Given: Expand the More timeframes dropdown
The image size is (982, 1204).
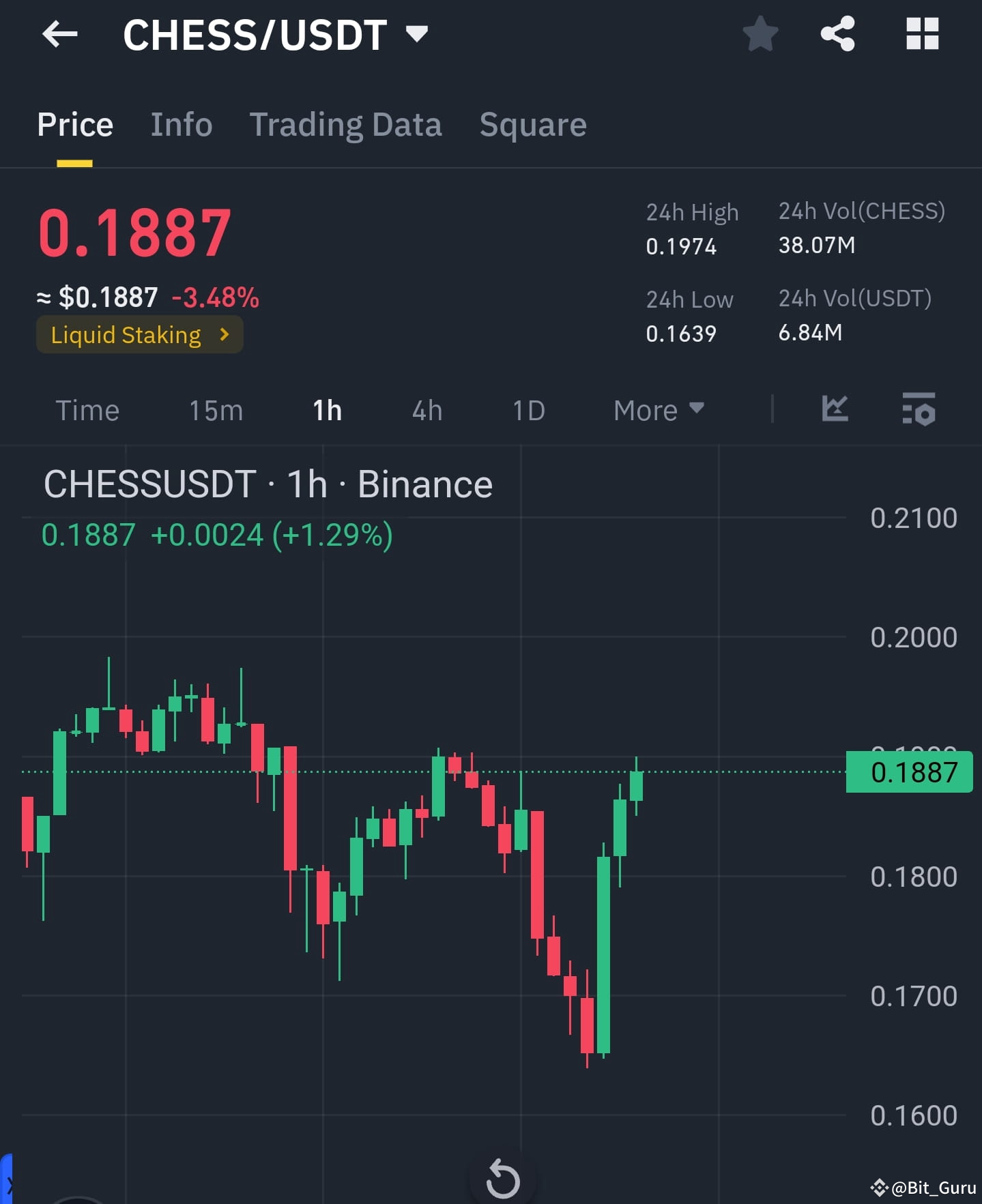Looking at the screenshot, I should (656, 409).
